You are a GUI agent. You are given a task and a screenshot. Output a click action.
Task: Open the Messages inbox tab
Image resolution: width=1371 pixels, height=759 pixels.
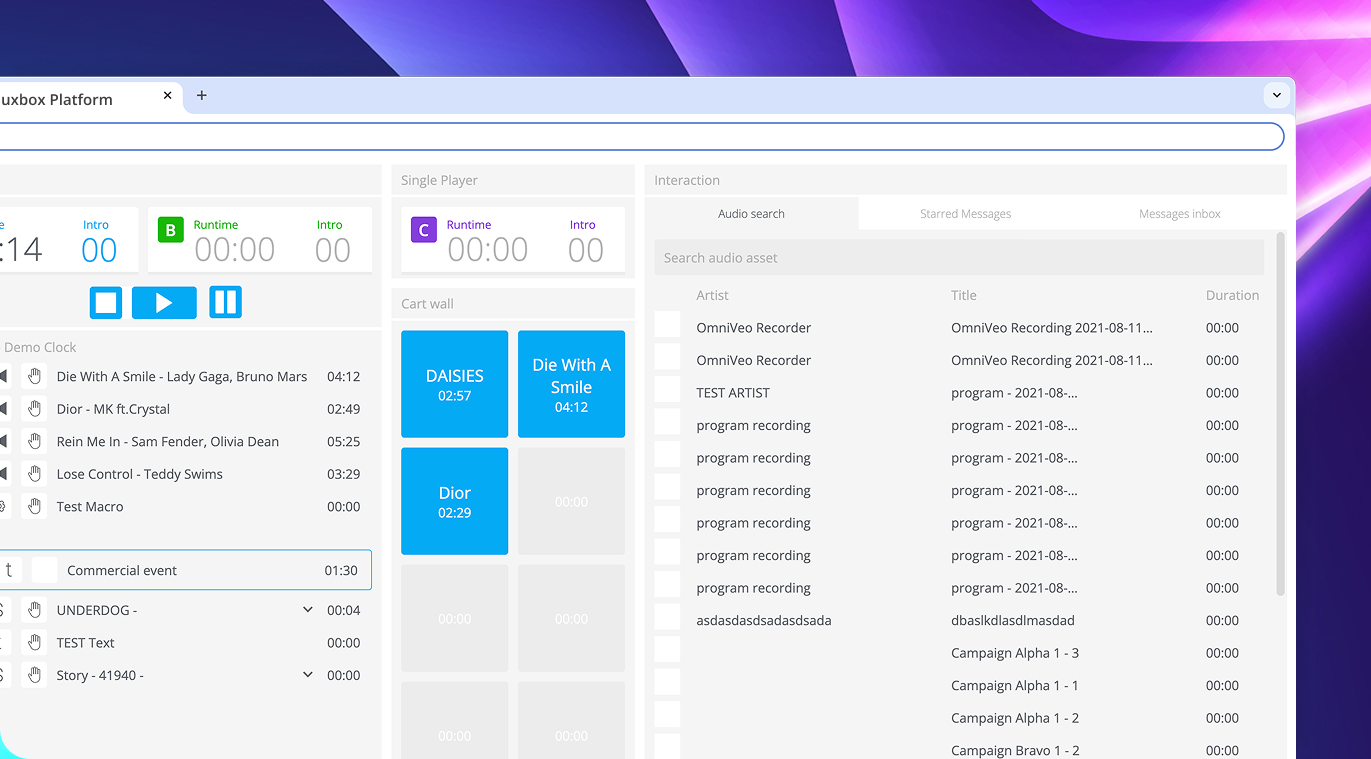point(1179,214)
